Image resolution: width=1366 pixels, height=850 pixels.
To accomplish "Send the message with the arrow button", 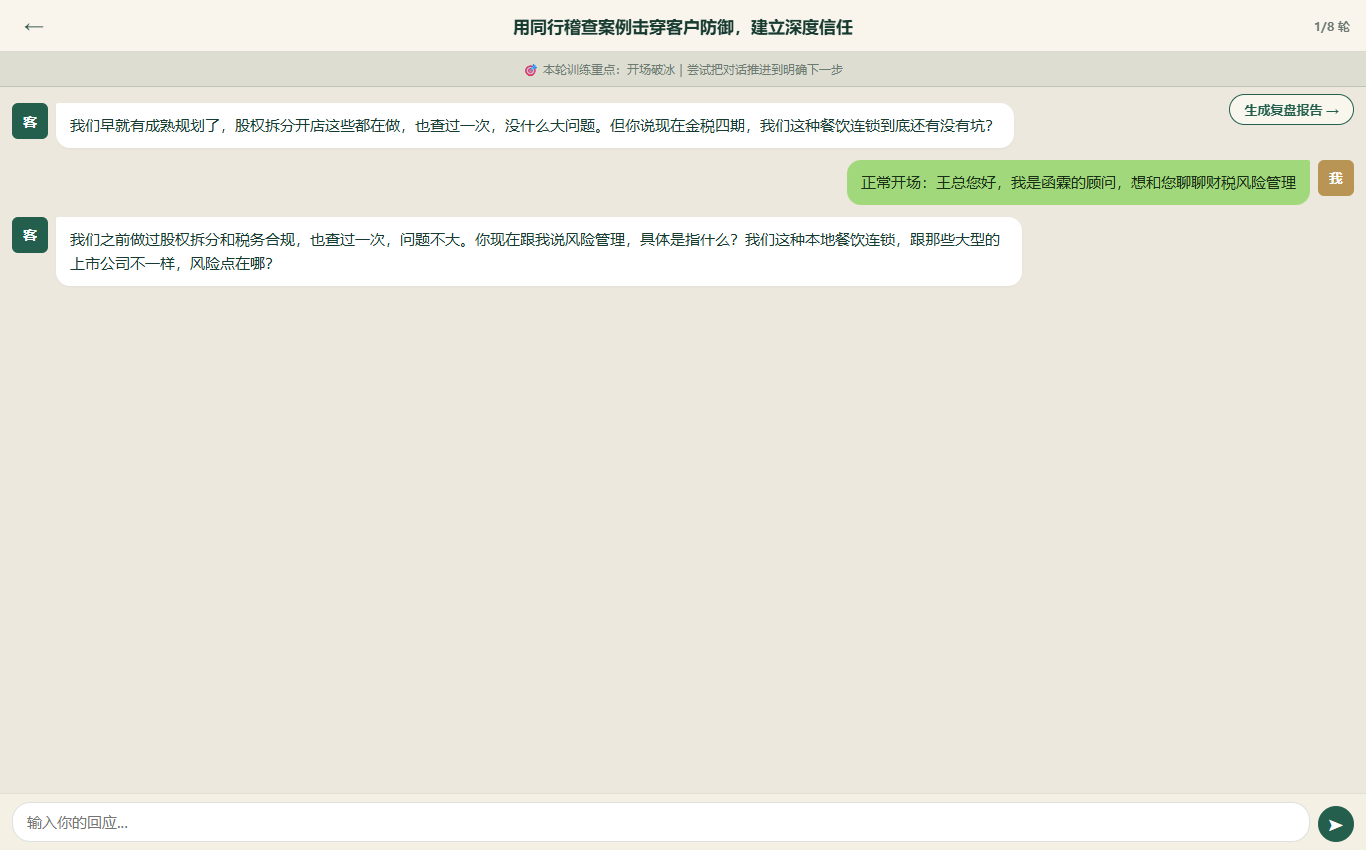I will click(x=1335, y=823).
